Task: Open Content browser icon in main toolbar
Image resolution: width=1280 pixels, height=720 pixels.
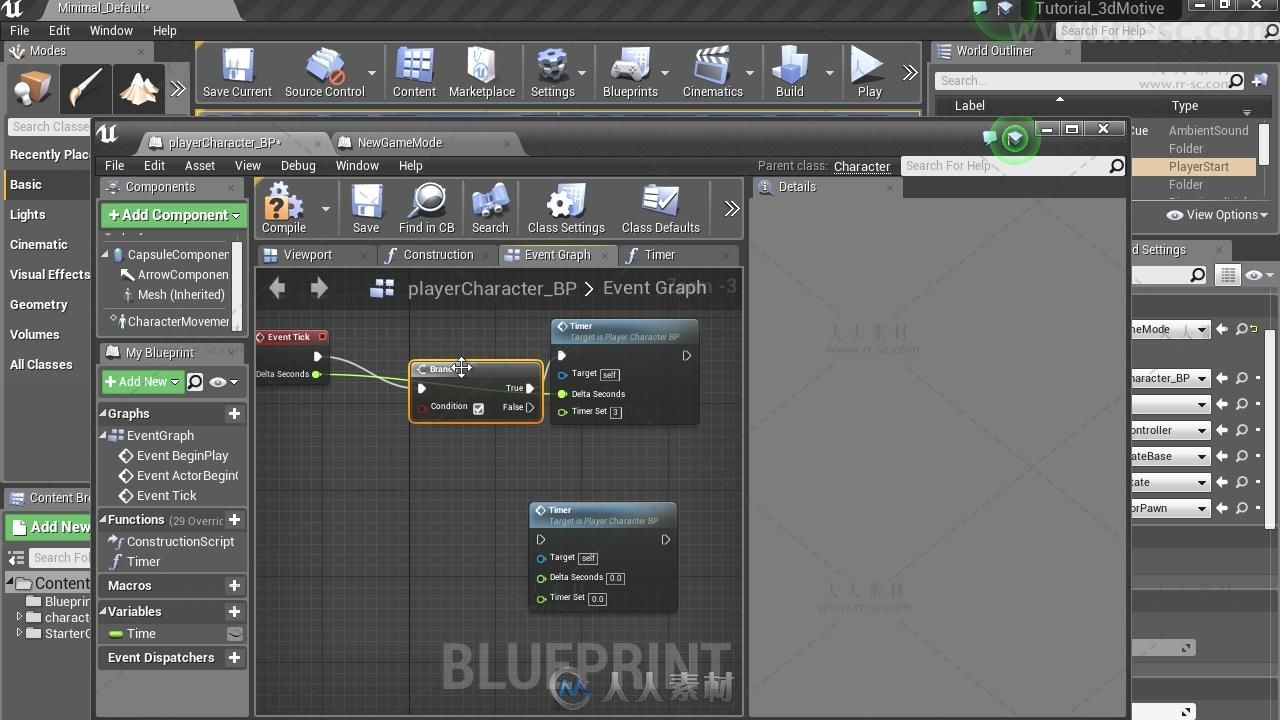Action: click(x=414, y=73)
